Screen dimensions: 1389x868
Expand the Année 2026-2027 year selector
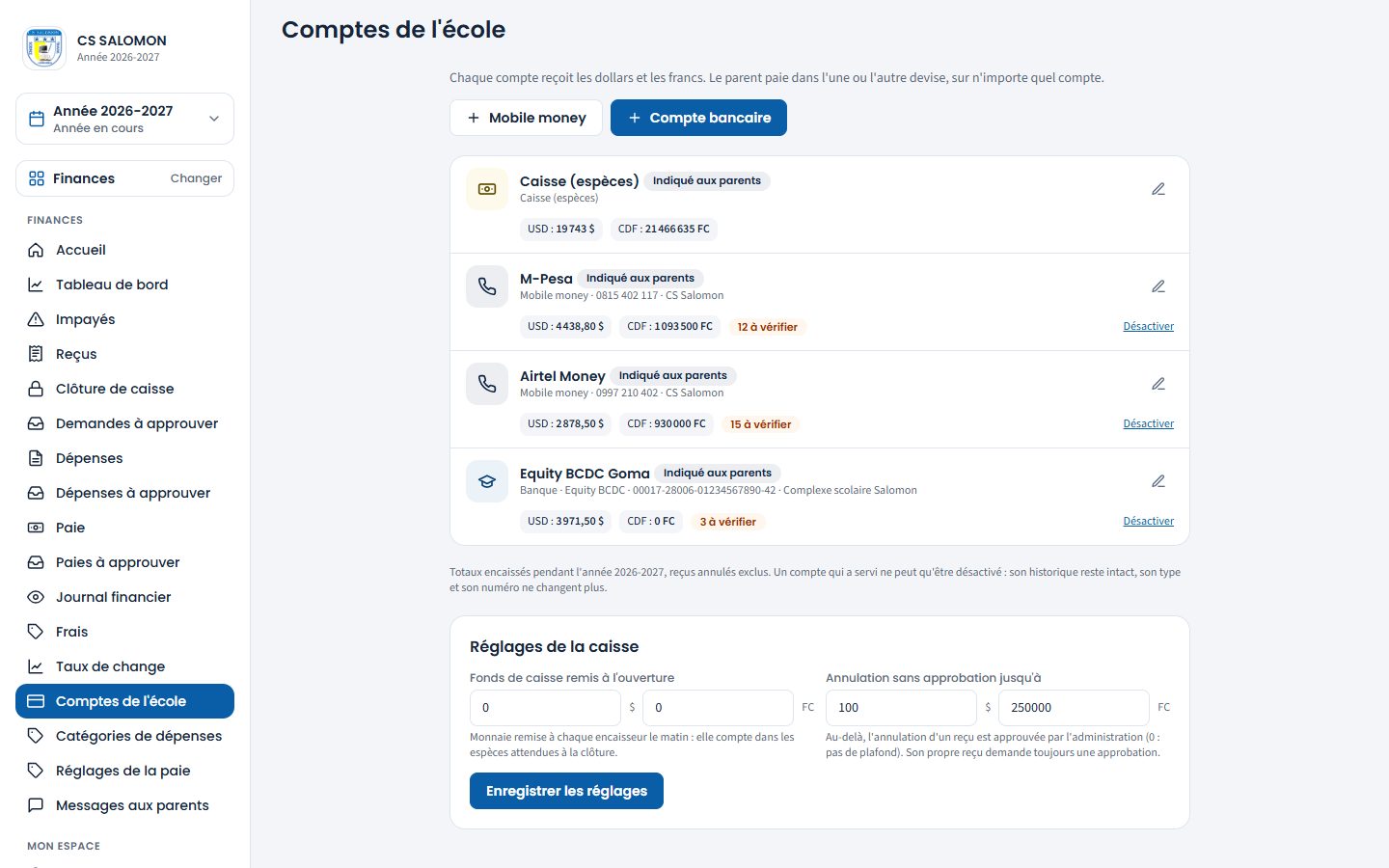pyautogui.click(x=124, y=119)
